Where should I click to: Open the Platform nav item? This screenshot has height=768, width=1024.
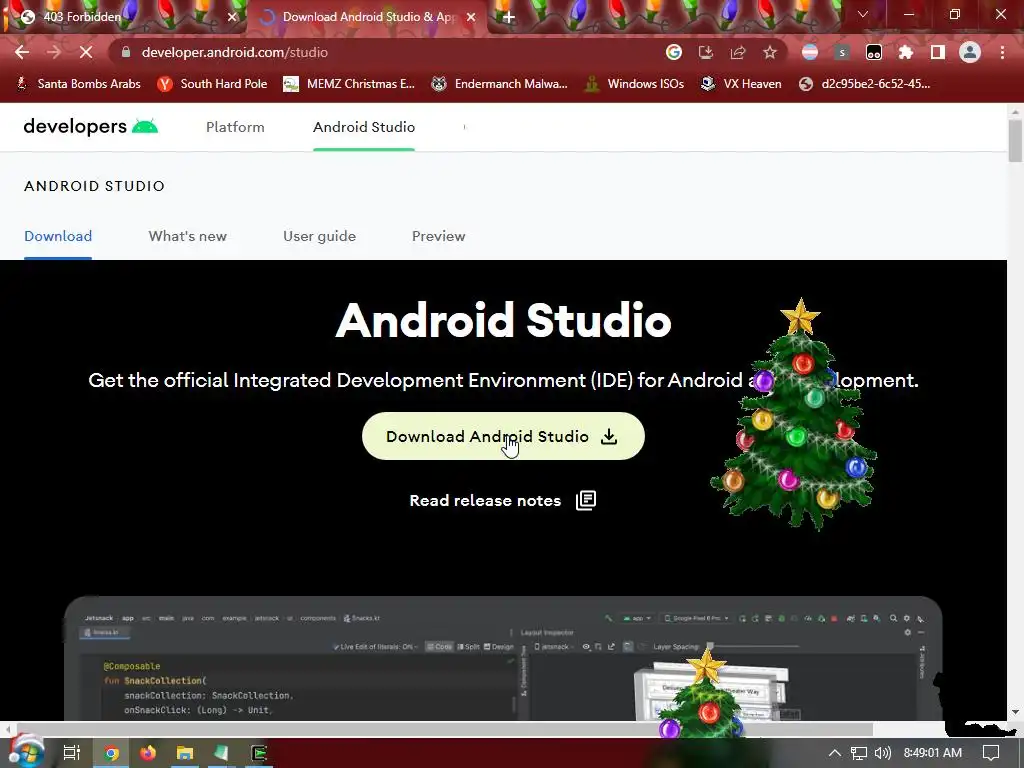(235, 127)
